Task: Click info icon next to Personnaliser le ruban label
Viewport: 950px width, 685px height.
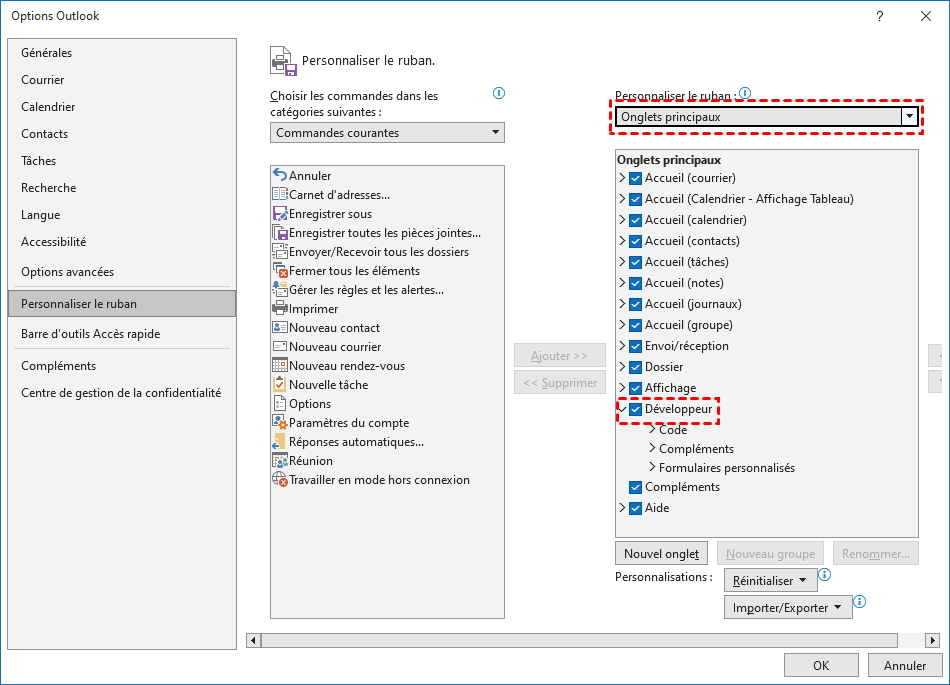Action: pos(745,93)
